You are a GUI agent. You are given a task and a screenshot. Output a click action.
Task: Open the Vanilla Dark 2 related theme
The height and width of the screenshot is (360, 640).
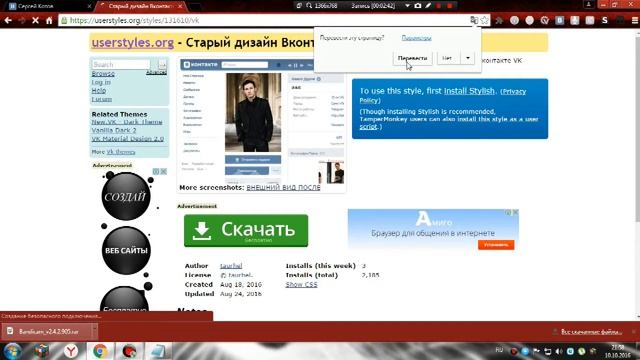114,130
